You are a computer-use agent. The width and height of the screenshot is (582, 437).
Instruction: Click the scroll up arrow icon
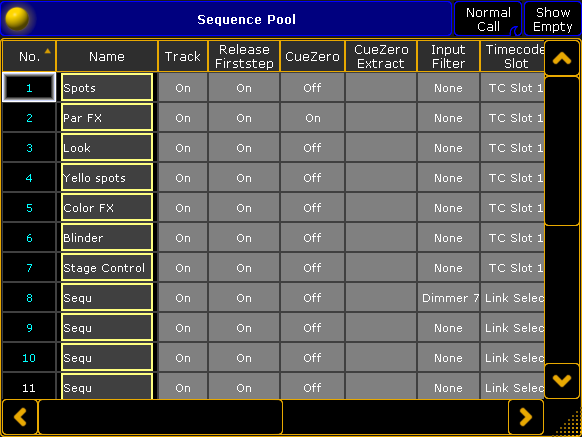(562, 58)
